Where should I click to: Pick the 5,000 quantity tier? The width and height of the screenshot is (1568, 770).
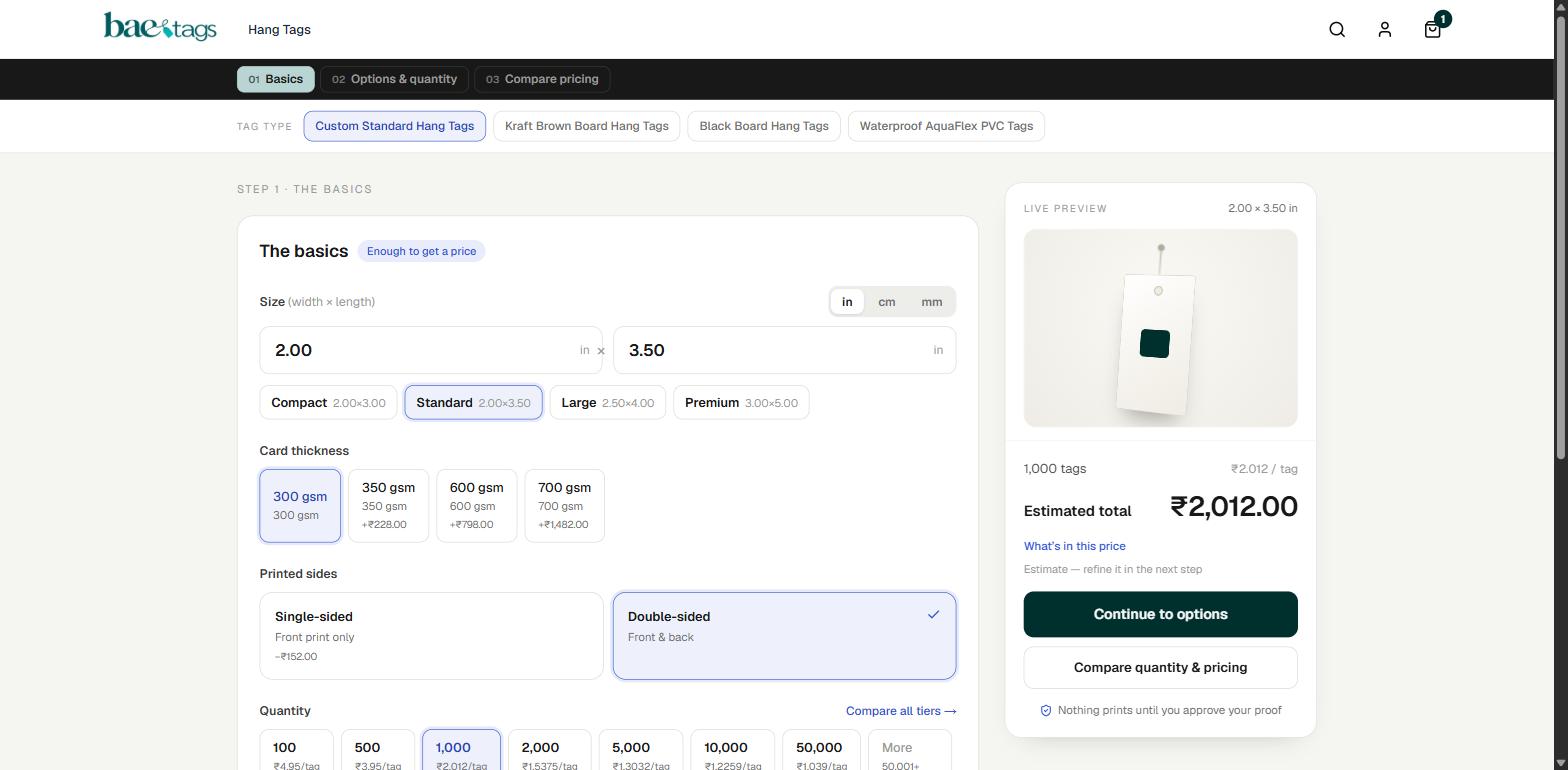coord(641,751)
